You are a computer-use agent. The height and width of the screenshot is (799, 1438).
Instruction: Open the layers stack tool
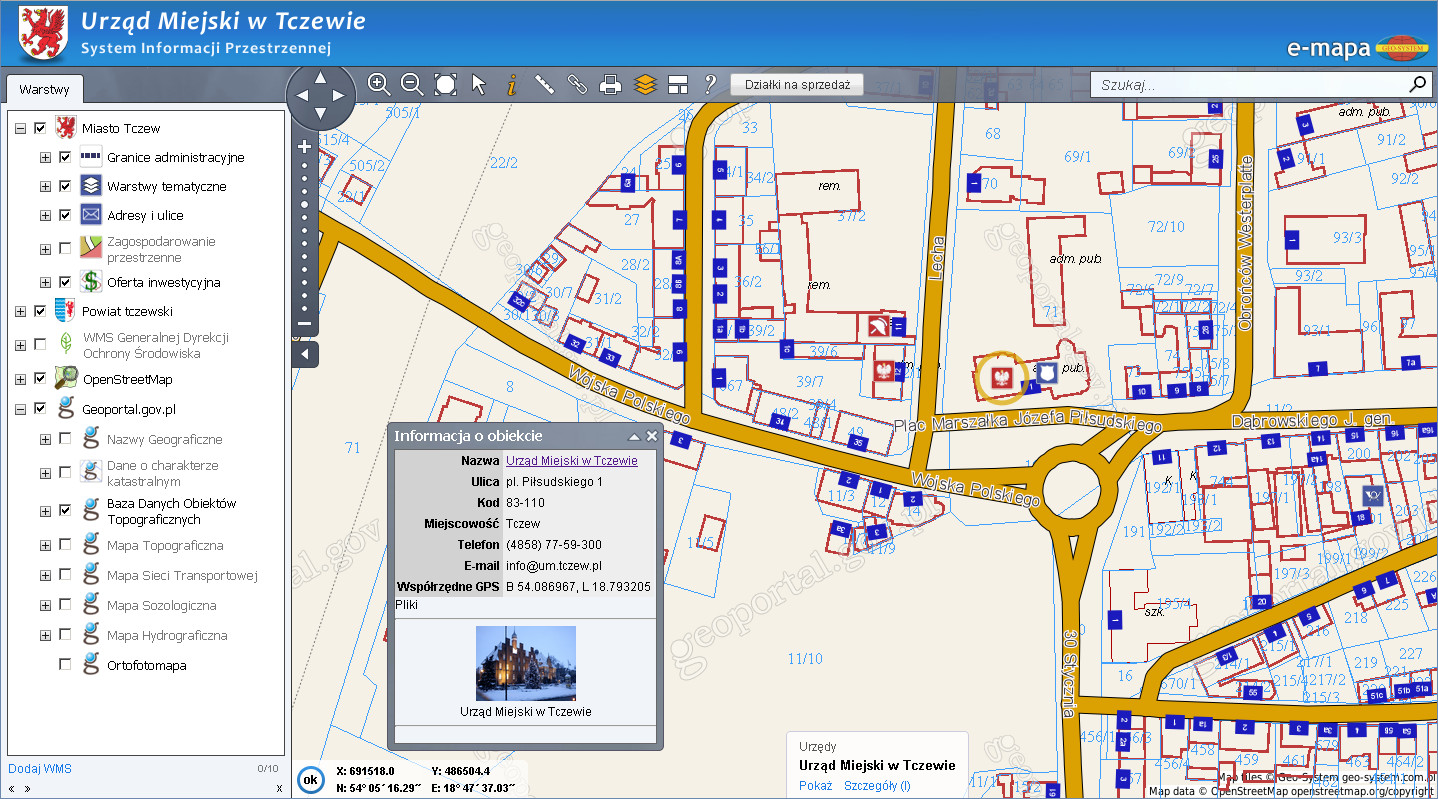[x=645, y=85]
